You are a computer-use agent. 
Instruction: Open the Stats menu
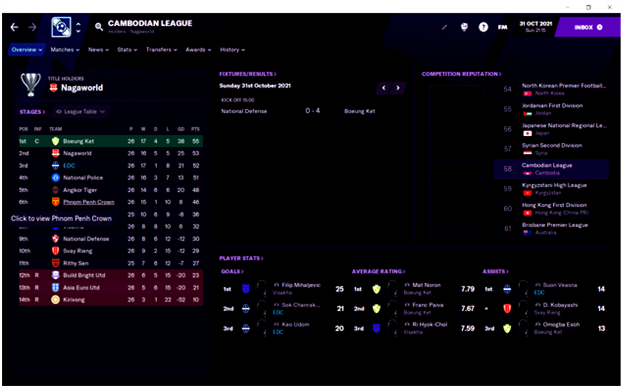point(127,50)
